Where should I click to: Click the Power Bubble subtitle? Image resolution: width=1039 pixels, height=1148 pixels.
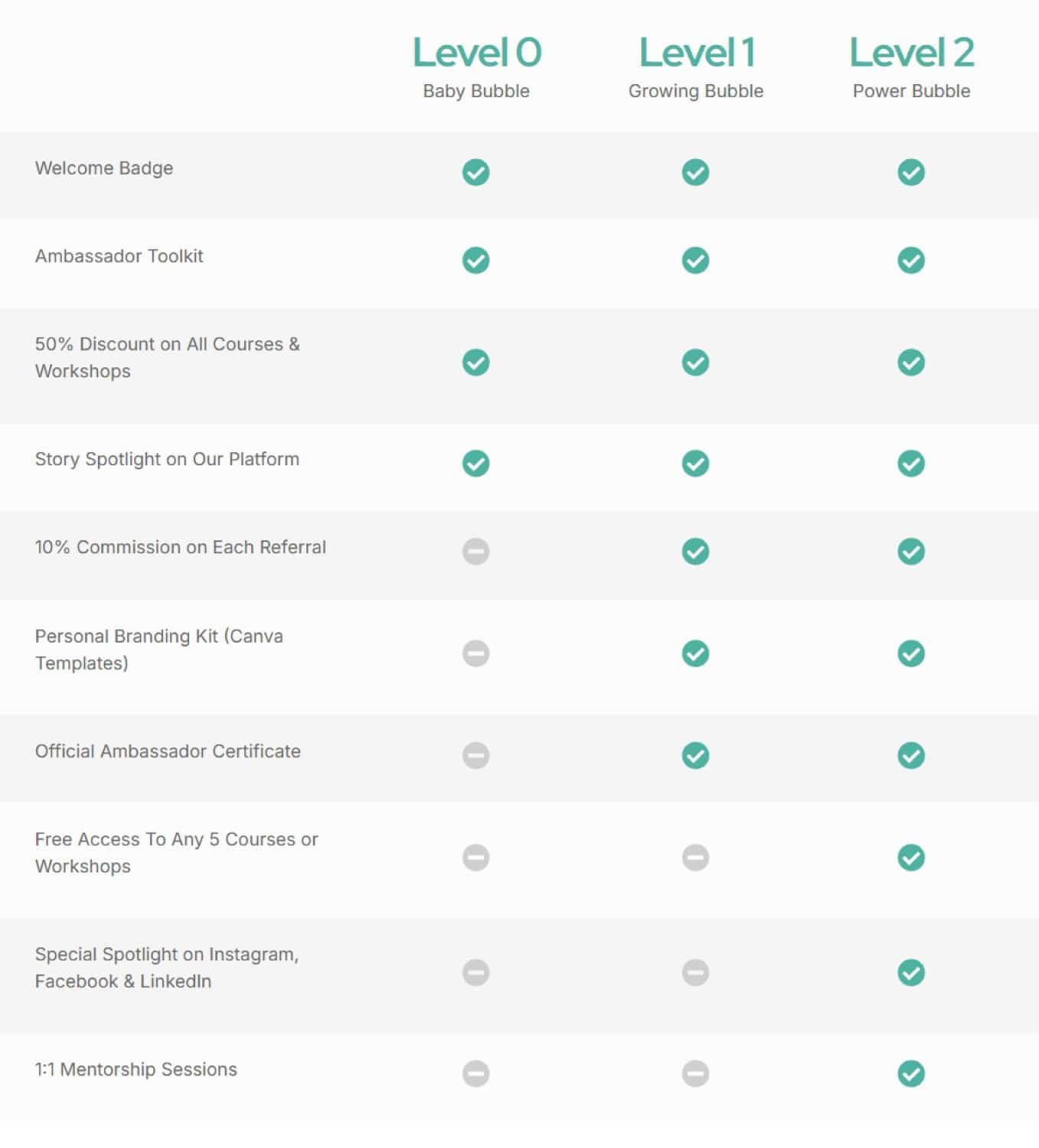(911, 91)
